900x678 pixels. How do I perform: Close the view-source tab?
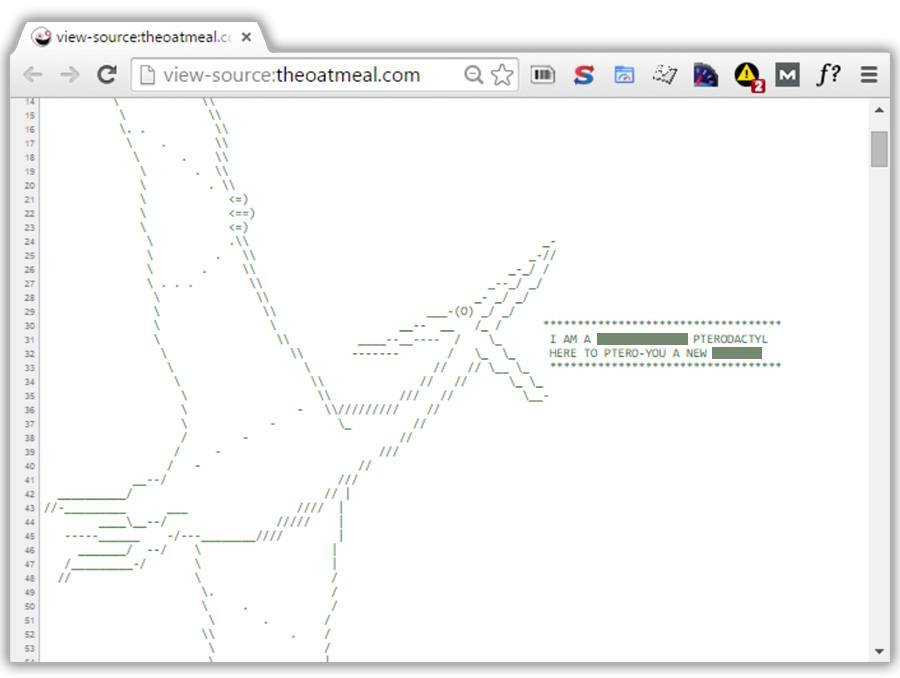tap(246, 37)
